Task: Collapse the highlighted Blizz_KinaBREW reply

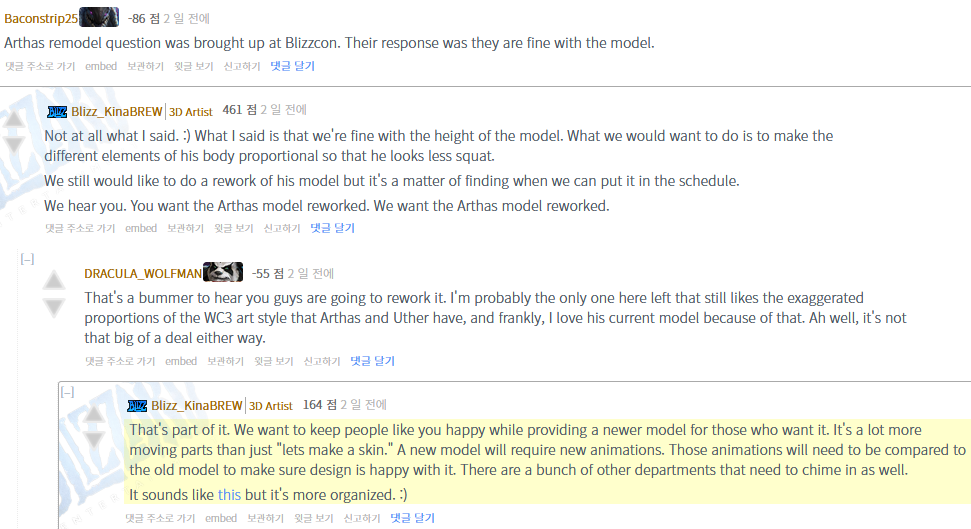Action: pyautogui.click(x=67, y=392)
